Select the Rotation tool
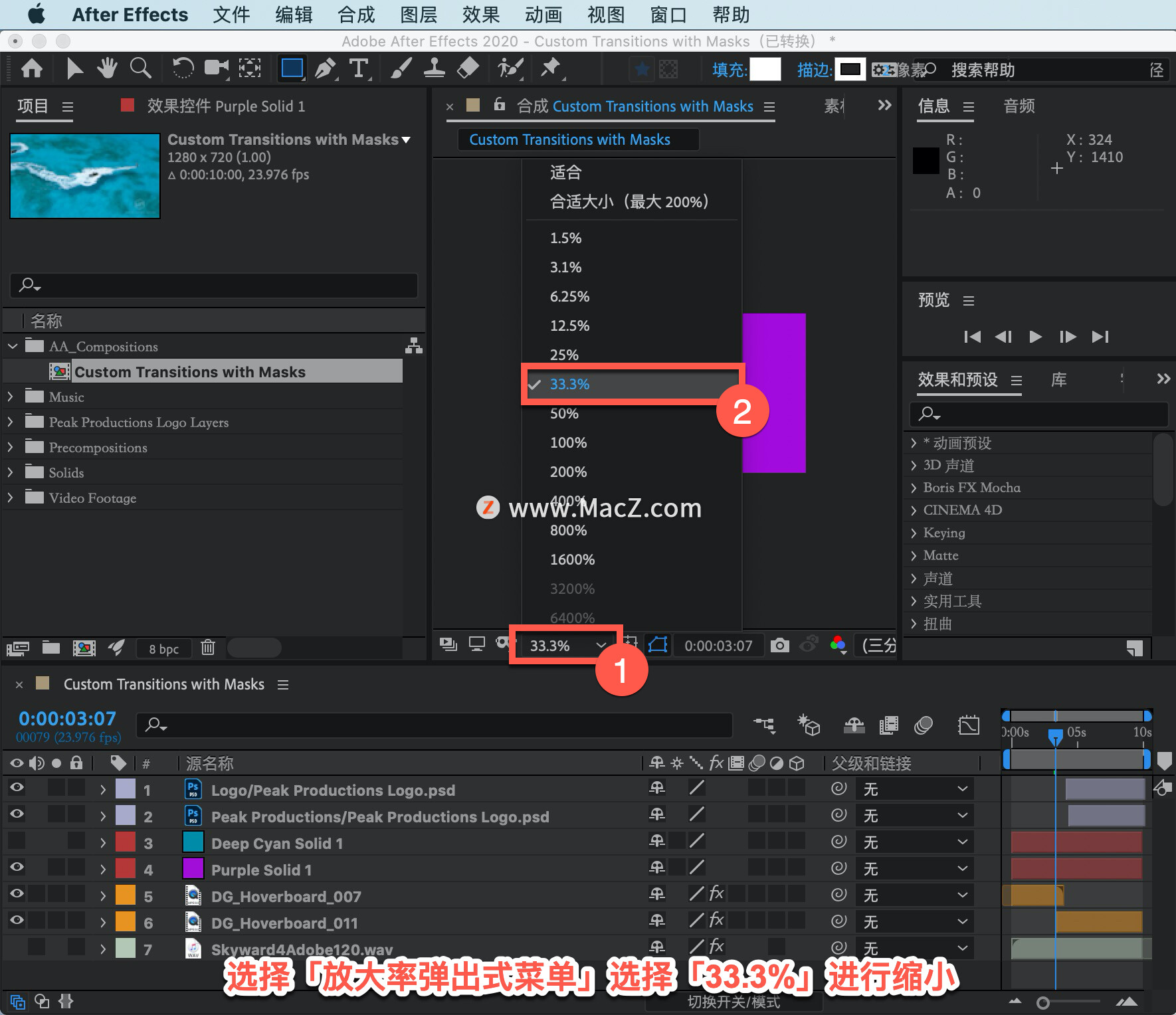Screen dimensions: 1176x1015 [x=183, y=68]
